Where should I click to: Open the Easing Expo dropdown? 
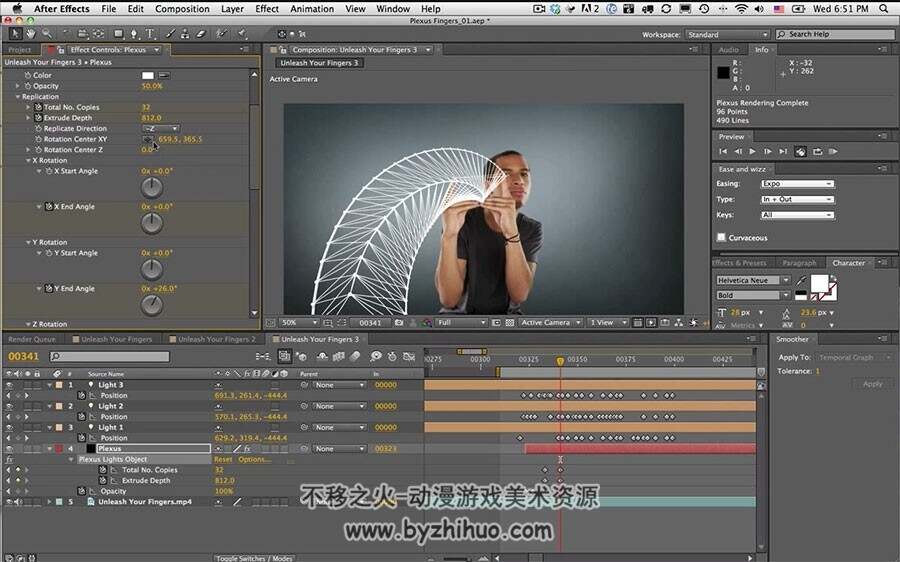point(797,184)
